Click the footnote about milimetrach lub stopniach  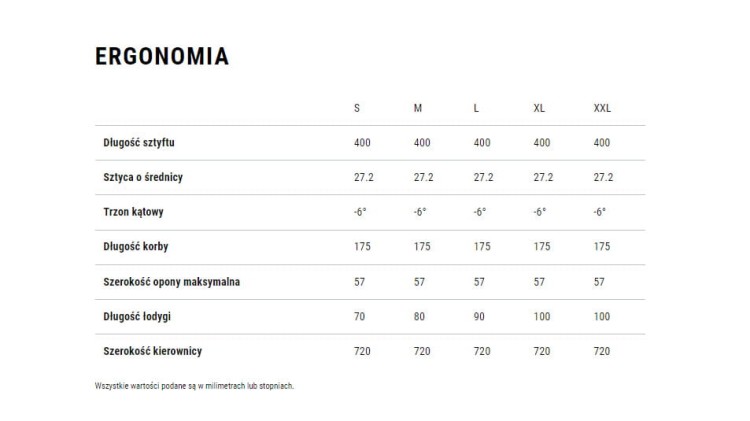coord(194,386)
